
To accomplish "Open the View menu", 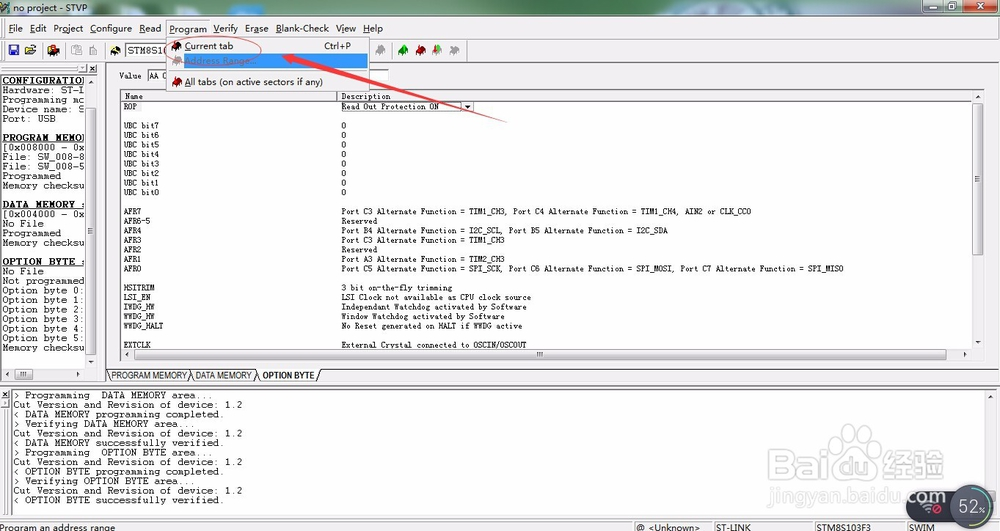I will click(x=346, y=29).
